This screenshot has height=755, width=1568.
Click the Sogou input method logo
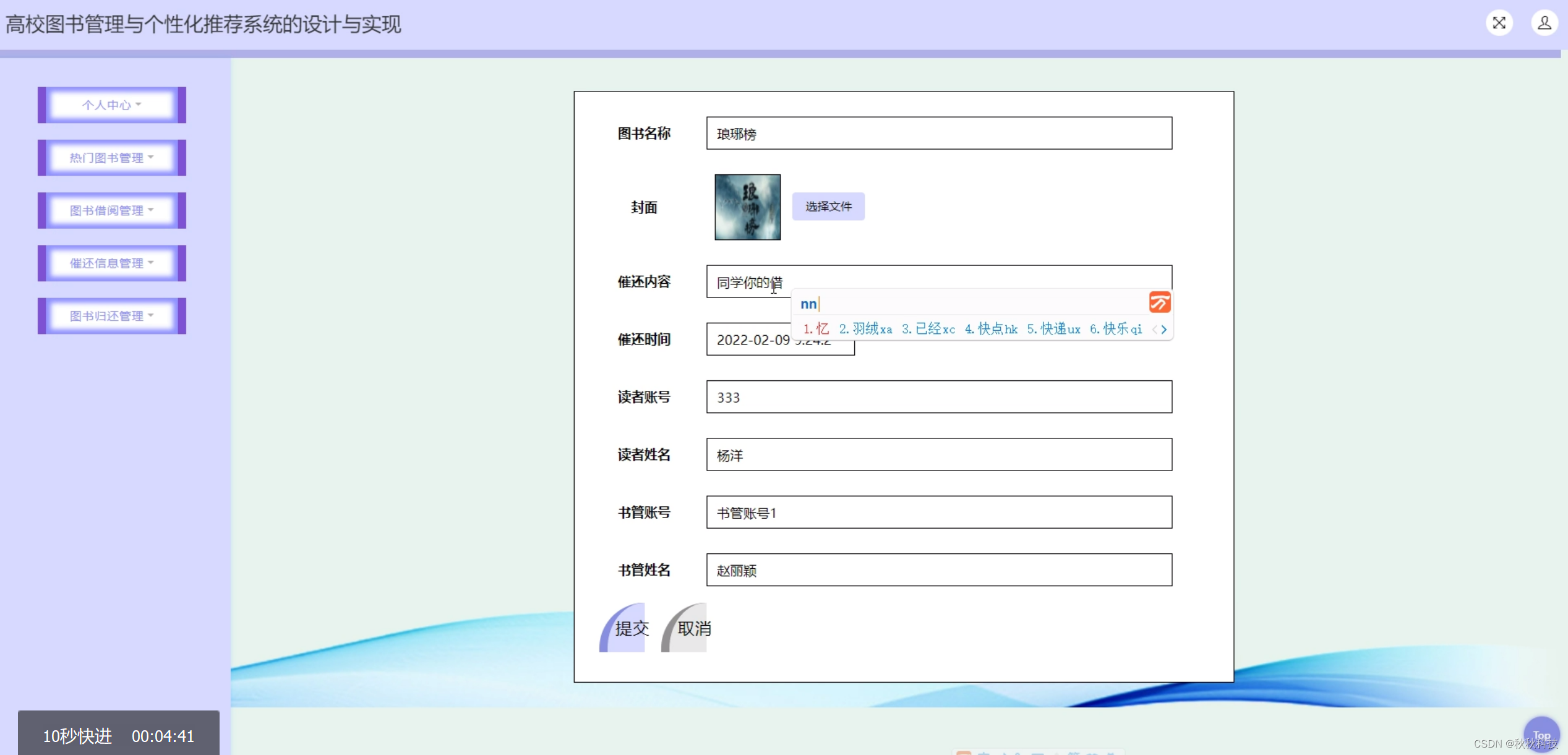pyautogui.click(x=1159, y=302)
